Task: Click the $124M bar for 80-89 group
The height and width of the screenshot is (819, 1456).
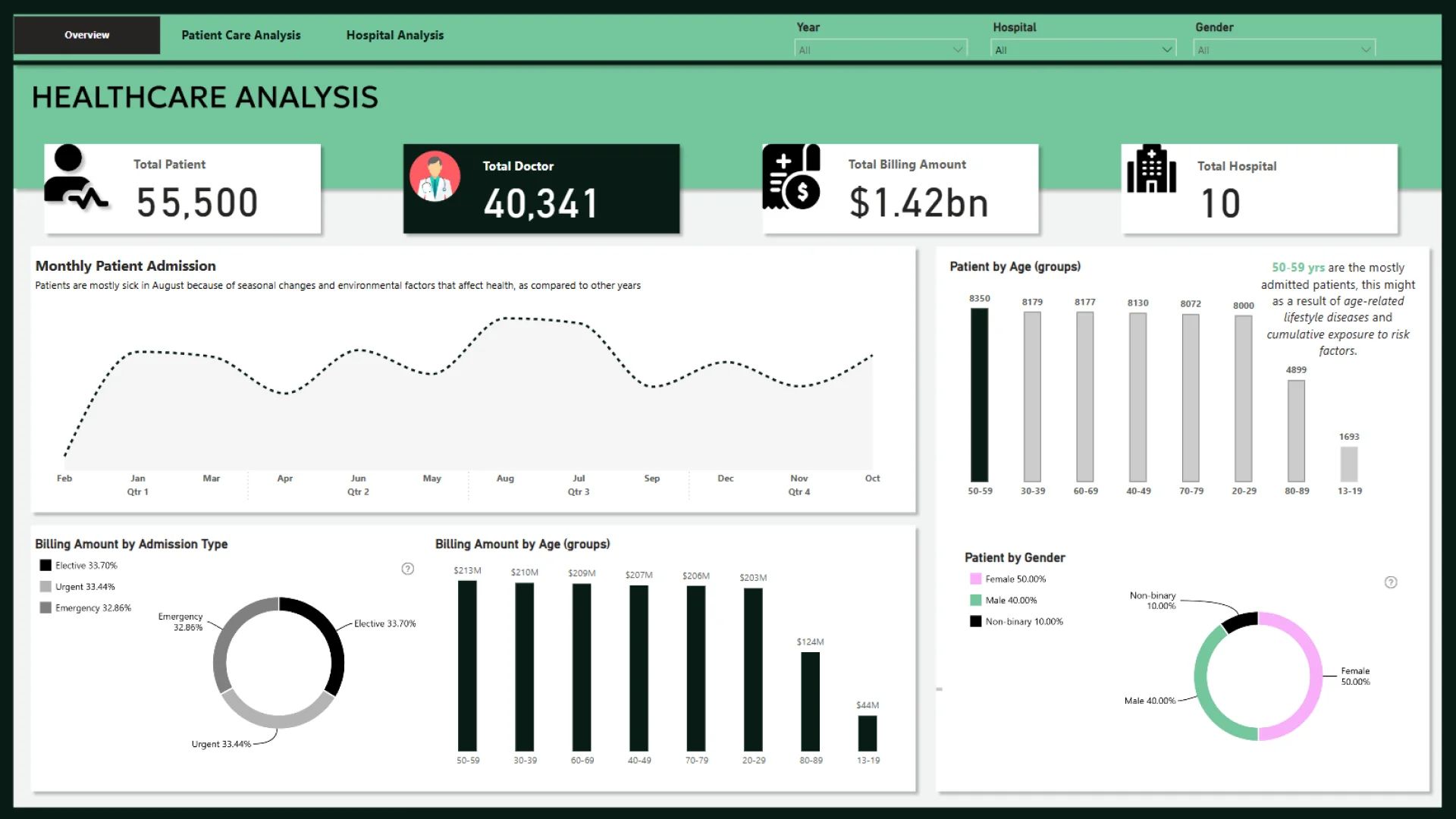Action: point(810,701)
